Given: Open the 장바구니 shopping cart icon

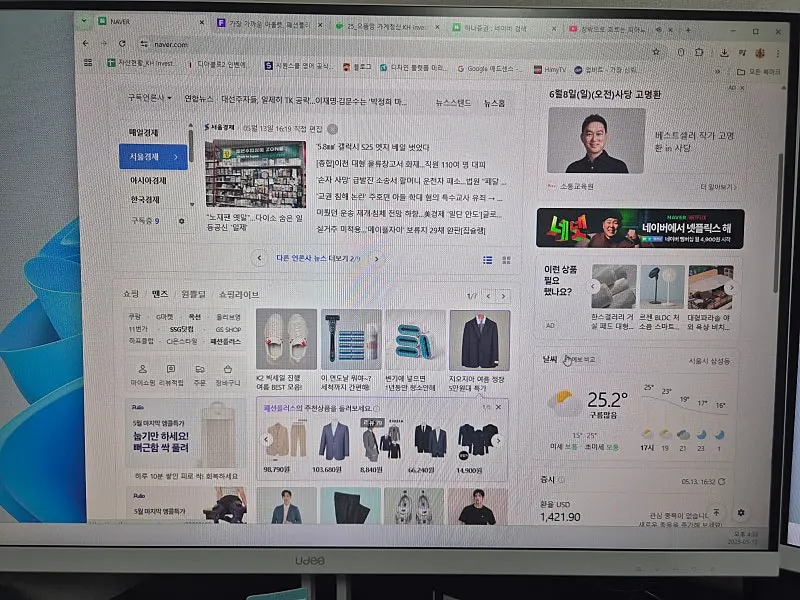Looking at the screenshot, I should click(227, 371).
